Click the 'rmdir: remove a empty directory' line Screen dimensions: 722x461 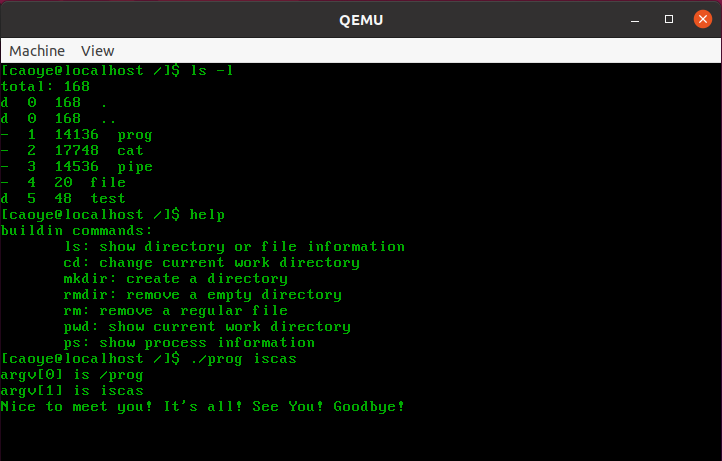click(203, 295)
